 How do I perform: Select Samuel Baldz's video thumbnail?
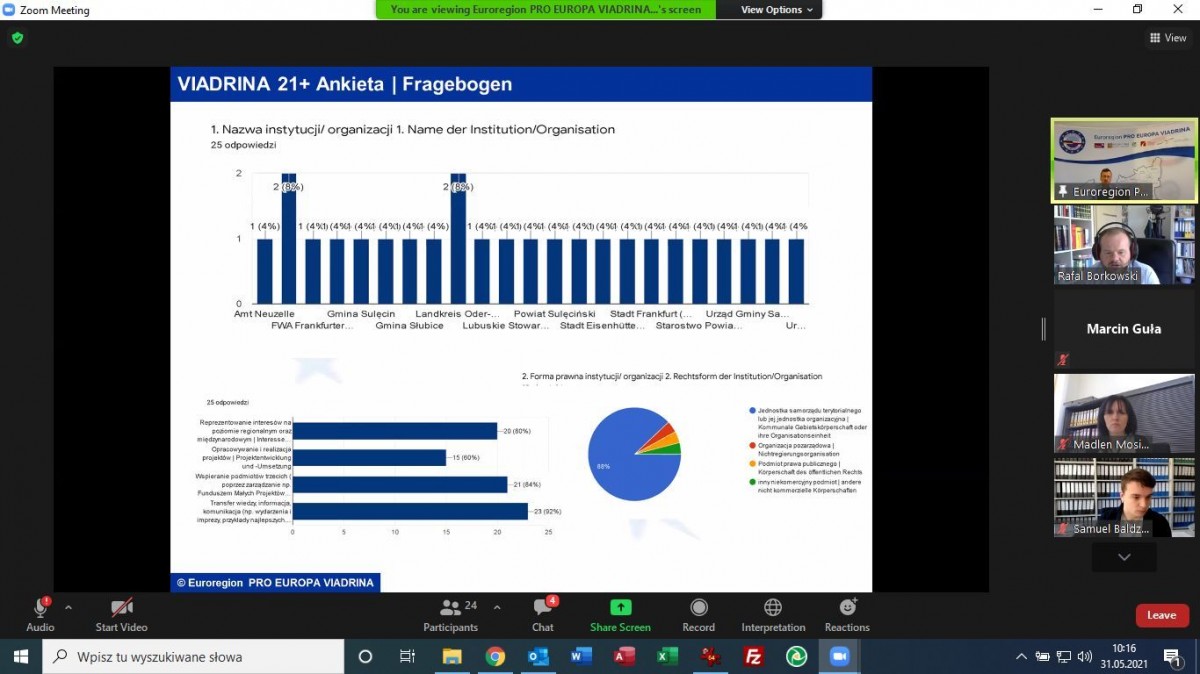click(x=1123, y=498)
